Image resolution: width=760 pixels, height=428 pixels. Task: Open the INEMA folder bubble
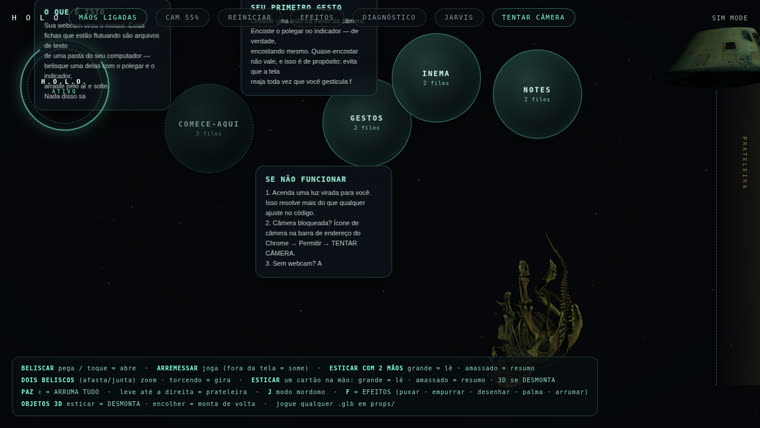tap(436, 78)
